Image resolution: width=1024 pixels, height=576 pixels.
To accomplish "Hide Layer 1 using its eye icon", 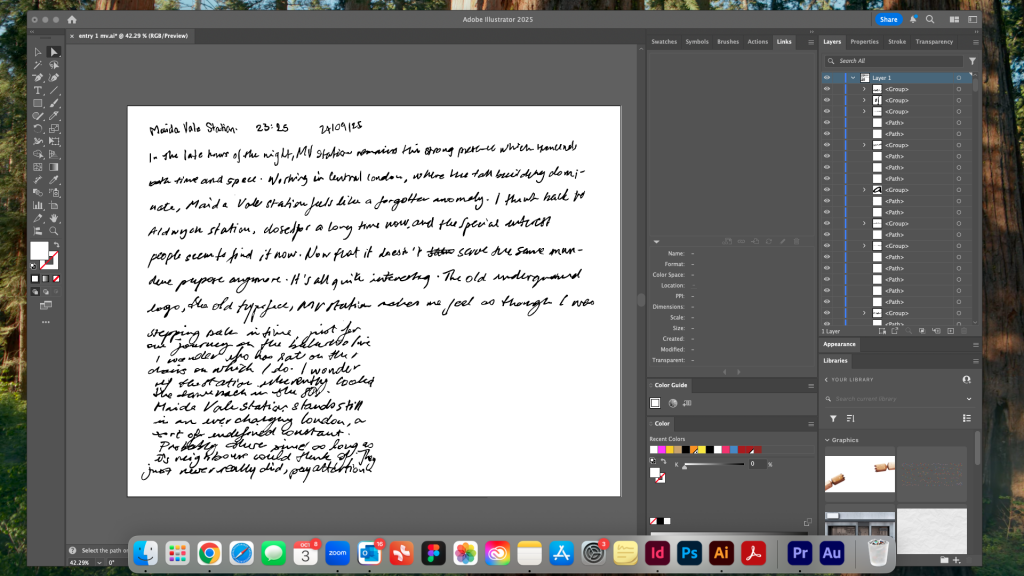I will tap(827, 77).
